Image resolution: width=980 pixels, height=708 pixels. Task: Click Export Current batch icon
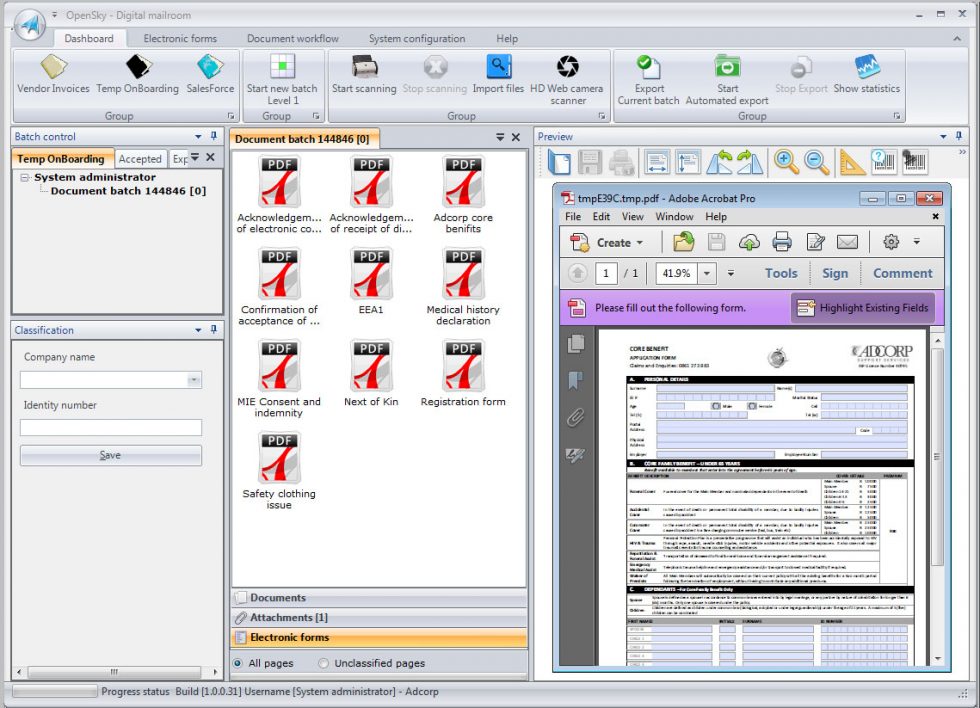tap(648, 69)
